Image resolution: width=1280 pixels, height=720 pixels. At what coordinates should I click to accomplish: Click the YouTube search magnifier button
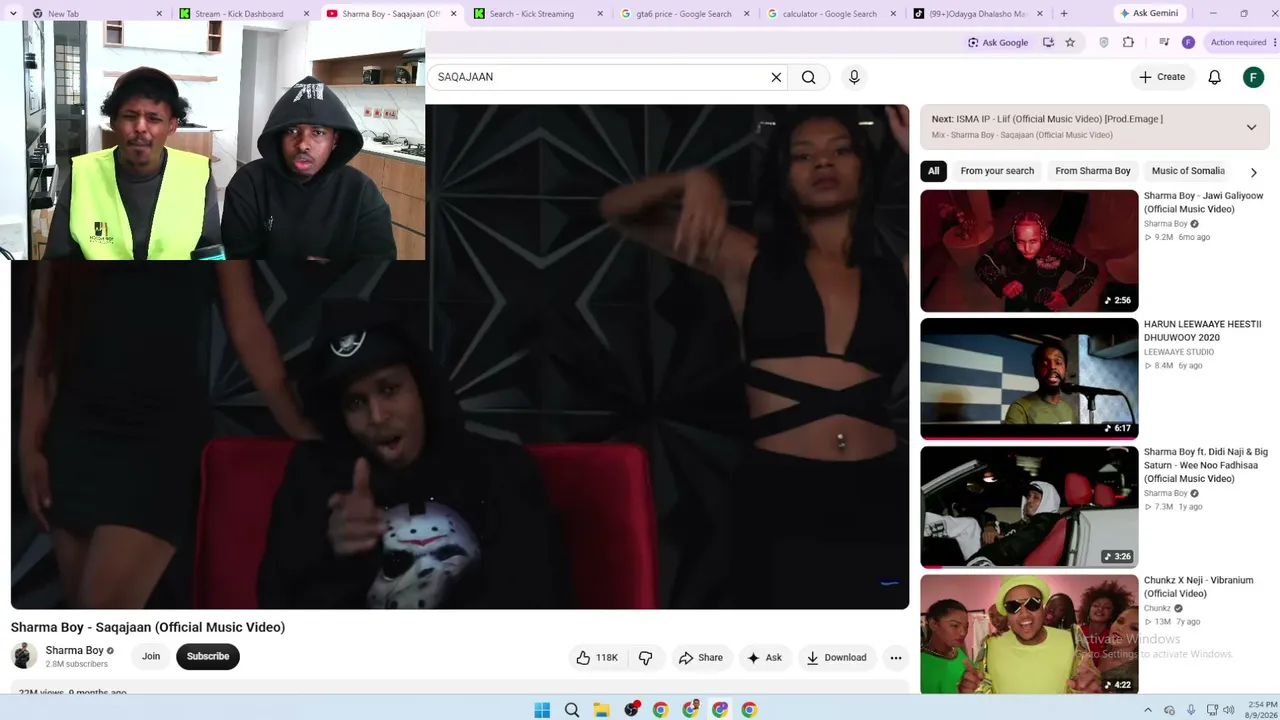(808, 77)
